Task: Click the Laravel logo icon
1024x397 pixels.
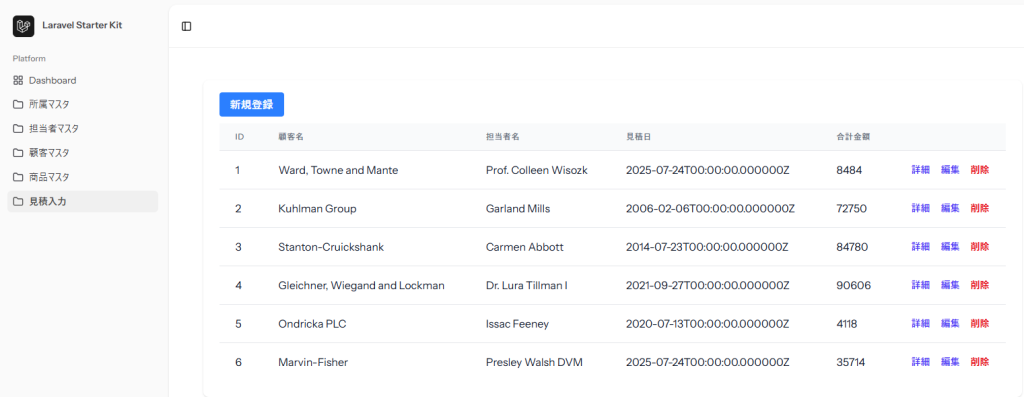Action: coord(24,26)
